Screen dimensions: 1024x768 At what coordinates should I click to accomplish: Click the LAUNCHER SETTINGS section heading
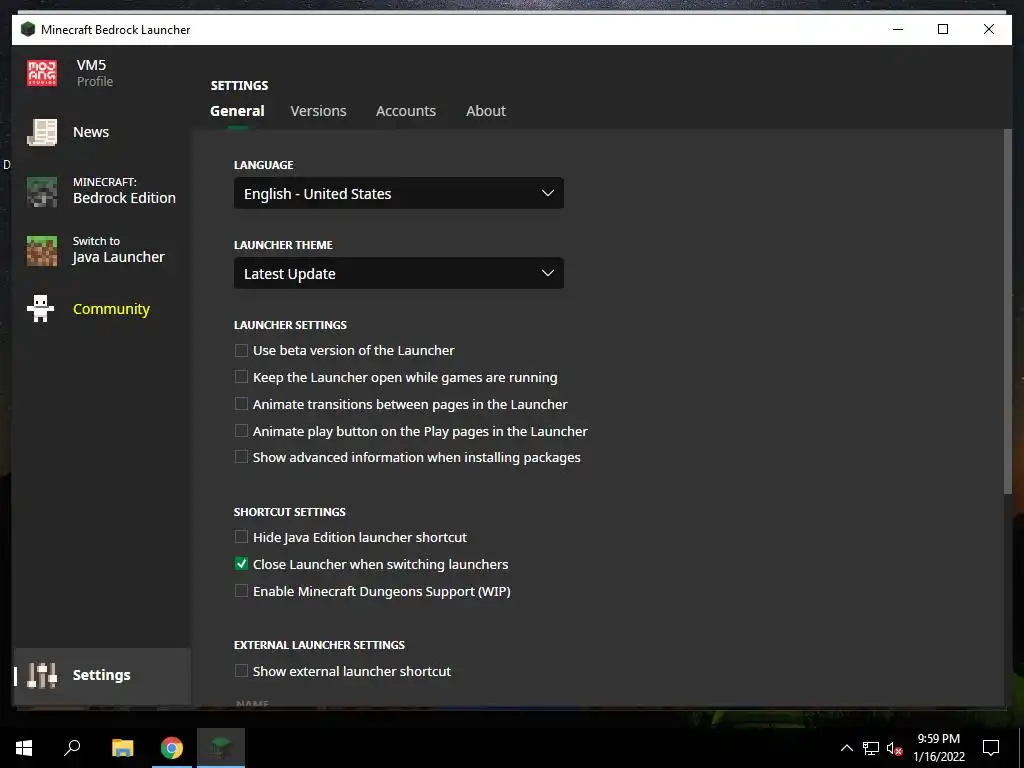tap(290, 325)
